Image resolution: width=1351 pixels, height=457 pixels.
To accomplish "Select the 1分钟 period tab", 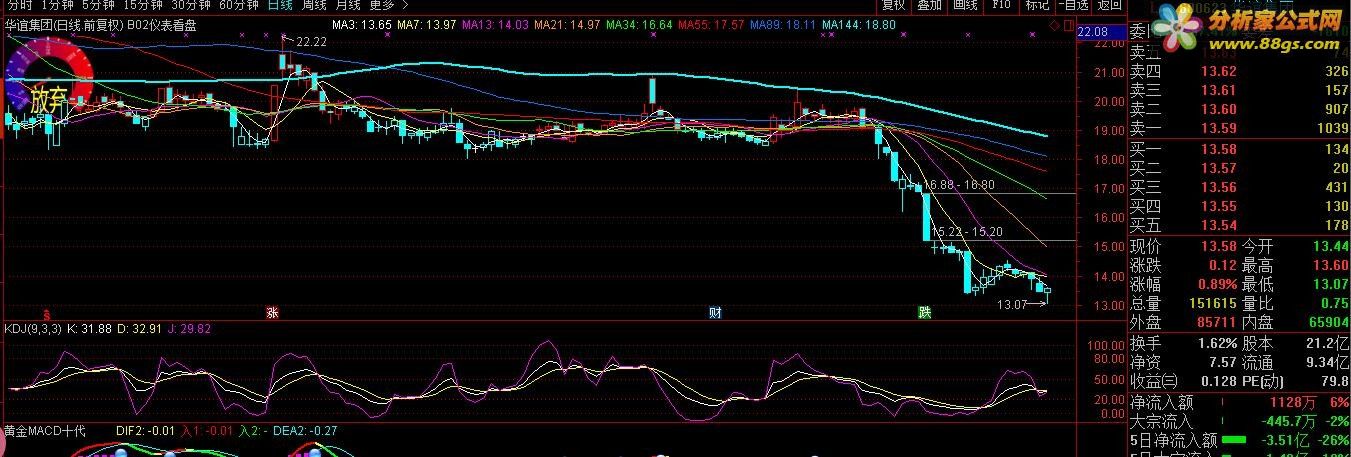I will [58, 5].
